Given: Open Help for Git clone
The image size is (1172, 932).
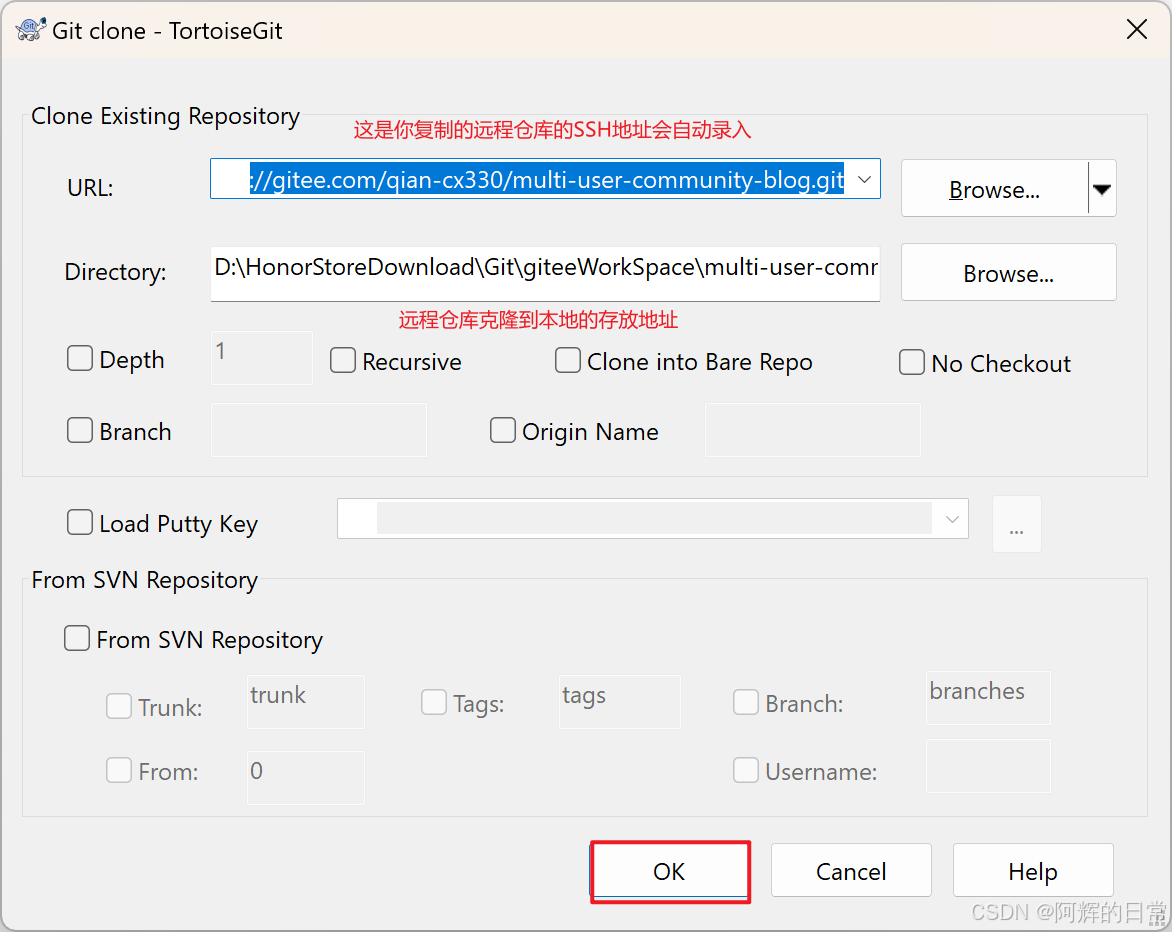Looking at the screenshot, I should [x=1033, y=871].
